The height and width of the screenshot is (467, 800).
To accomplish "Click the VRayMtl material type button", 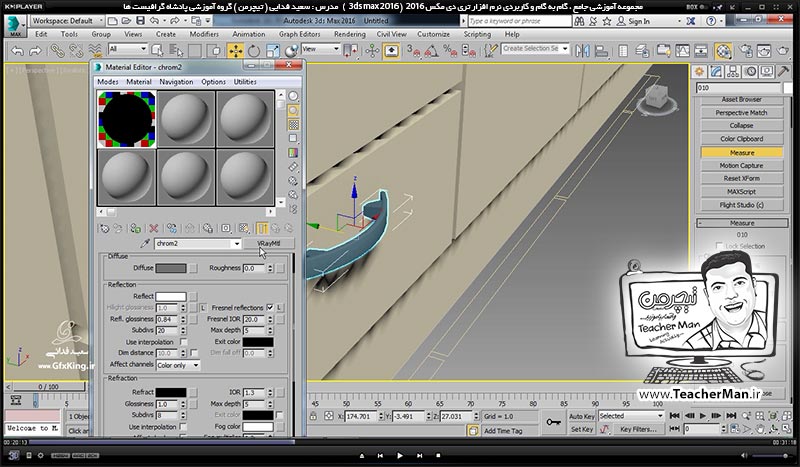I will 268,243.
